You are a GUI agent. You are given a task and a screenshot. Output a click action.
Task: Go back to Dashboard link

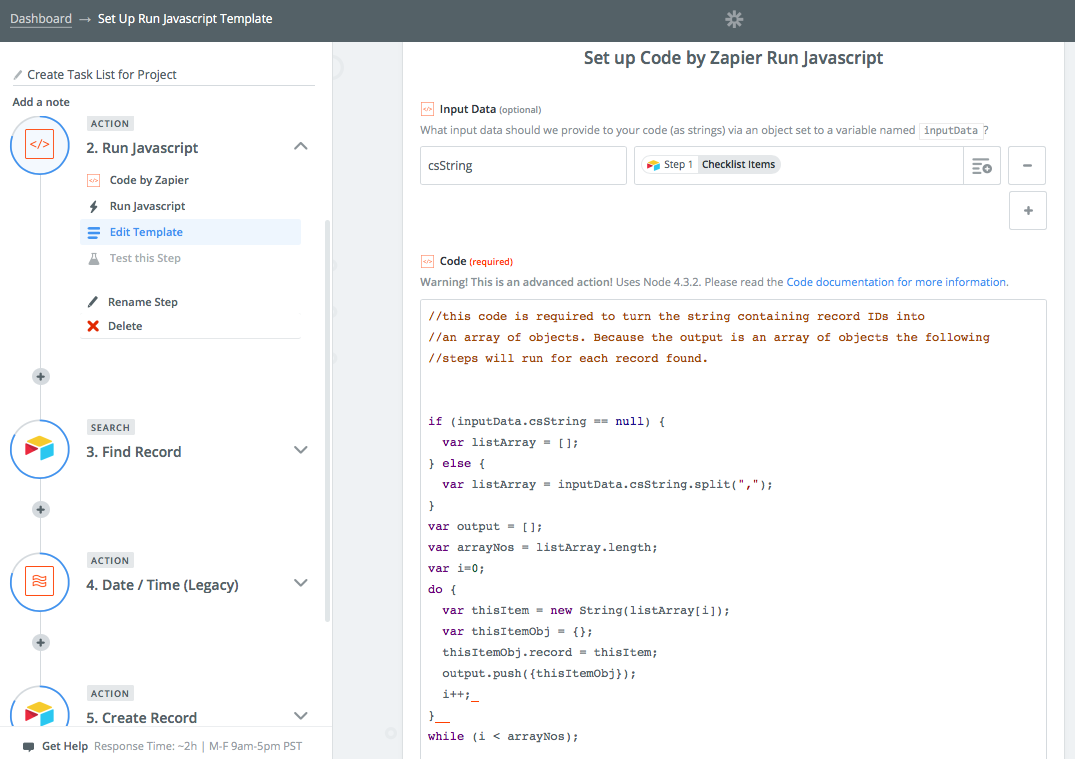pyautogui.click(x=40, y=19)
